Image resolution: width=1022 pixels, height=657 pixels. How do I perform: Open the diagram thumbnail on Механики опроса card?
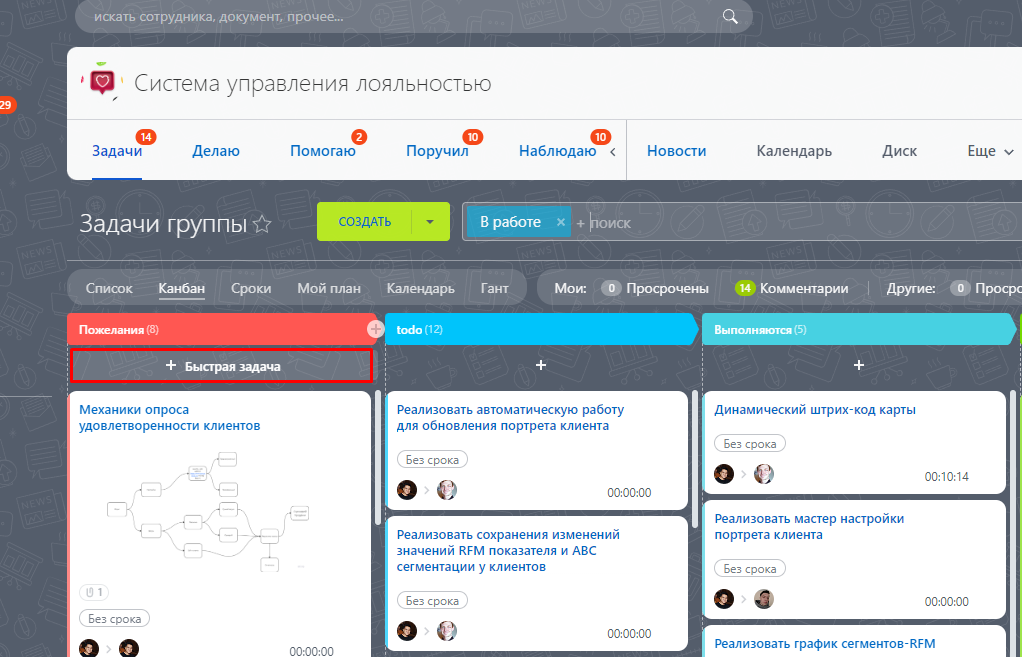(x=209, y=510)
